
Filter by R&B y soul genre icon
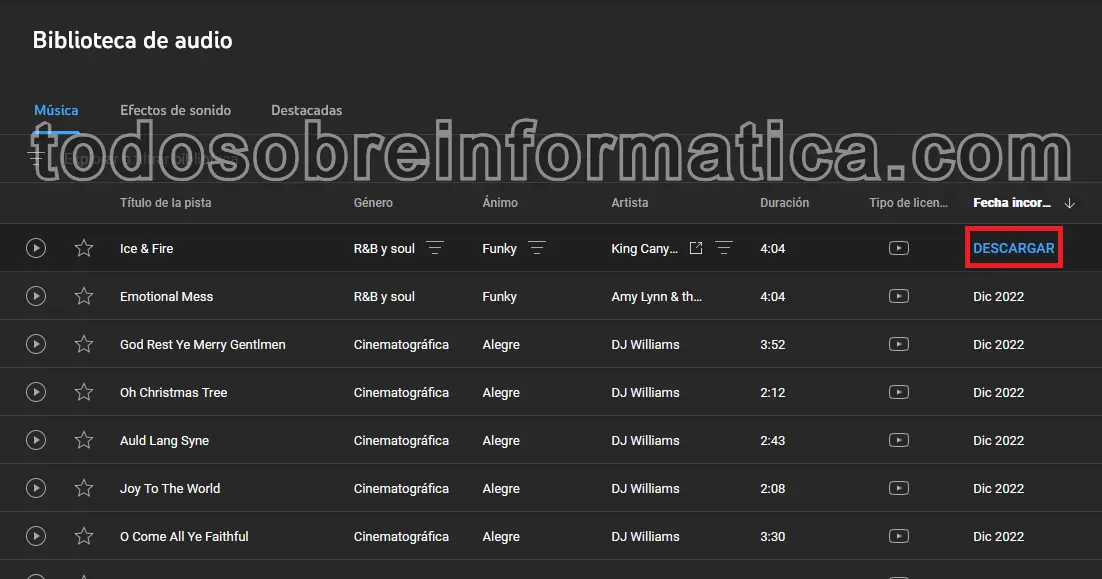click(x=435, y=248)
